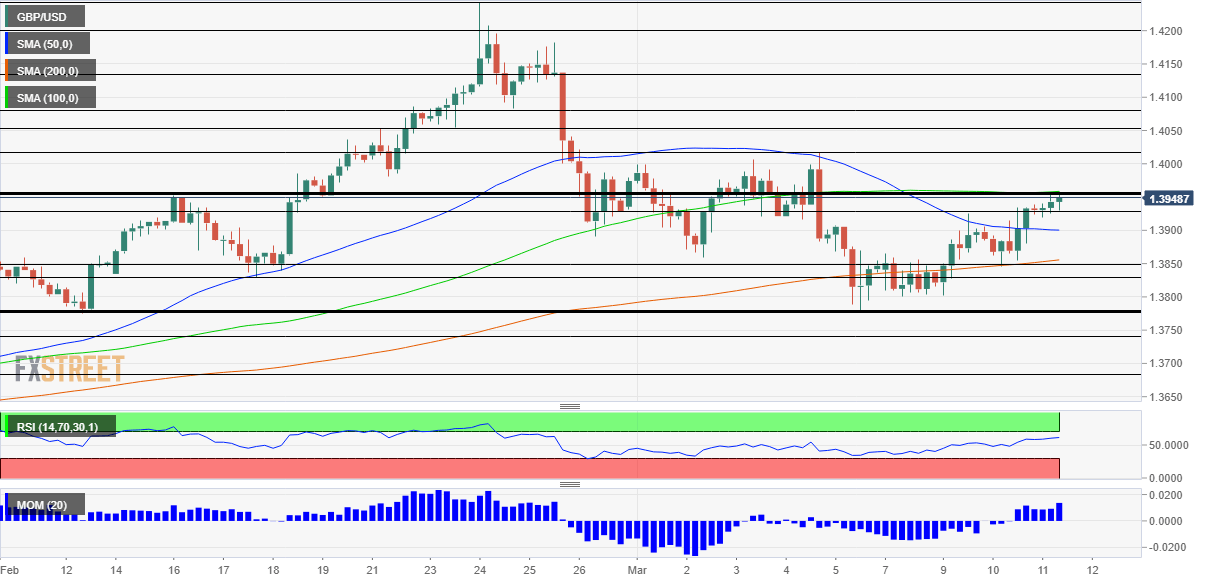Click the Feb label on the time axis

(8, 569)
